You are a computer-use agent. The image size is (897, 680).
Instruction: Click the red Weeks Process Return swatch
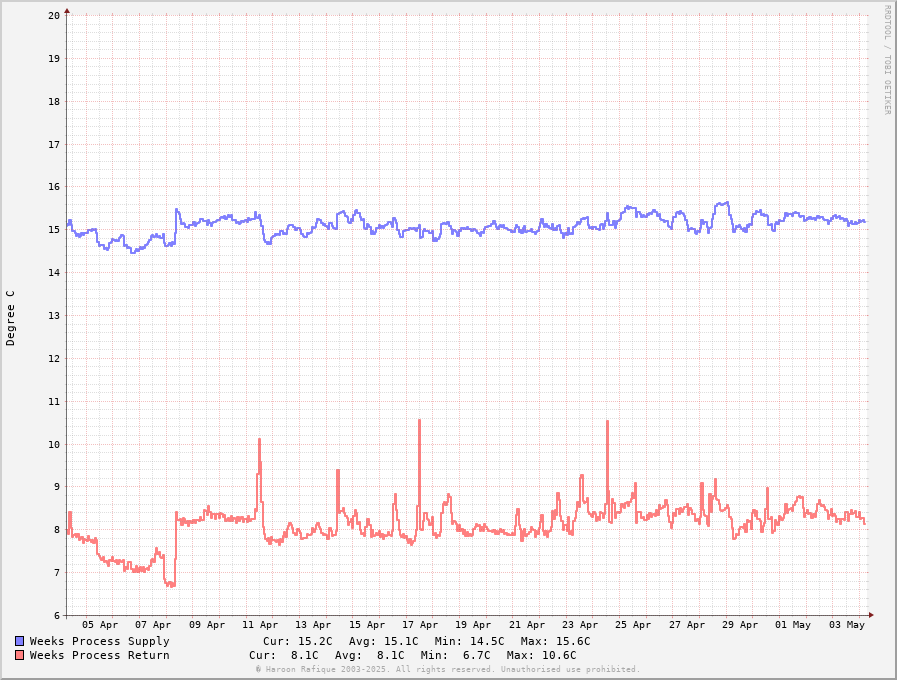tap(19, 655)
